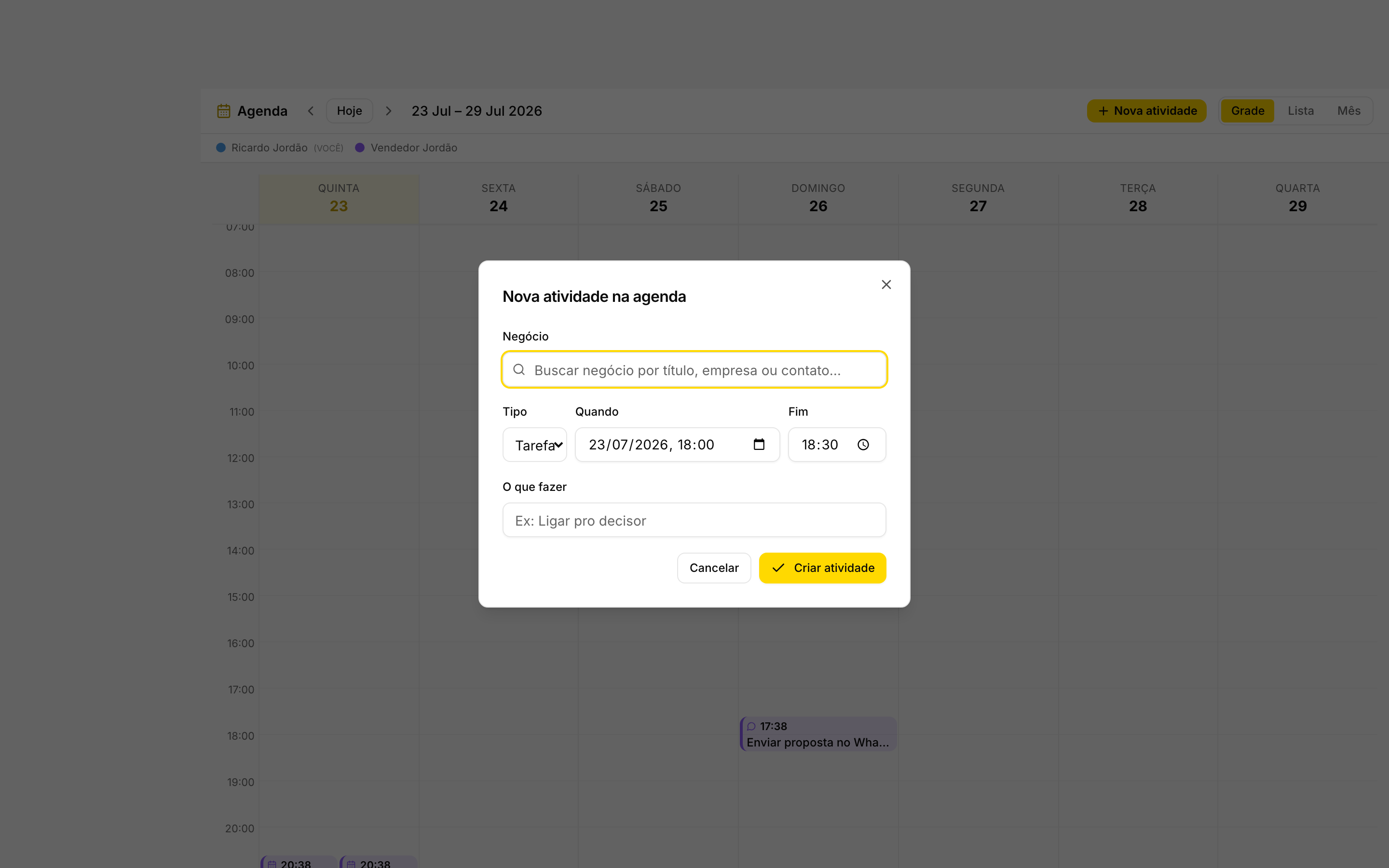Toggle Ricardo Jordão blue legend dot
1389x868 pixels.
[x=221, y=148]
